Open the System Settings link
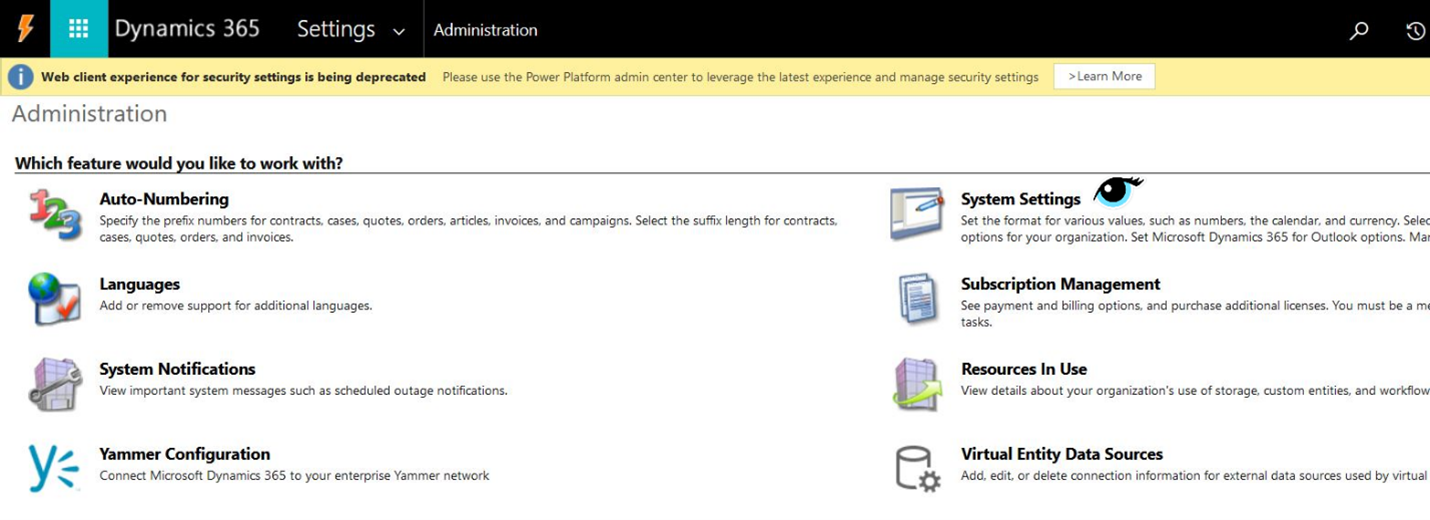 pyautogui.click(x=1021, y=199)
